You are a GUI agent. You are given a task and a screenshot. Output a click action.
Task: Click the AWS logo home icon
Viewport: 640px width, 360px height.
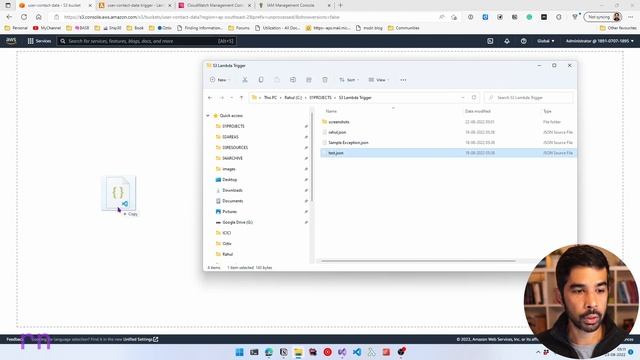(x=11, y=41)
